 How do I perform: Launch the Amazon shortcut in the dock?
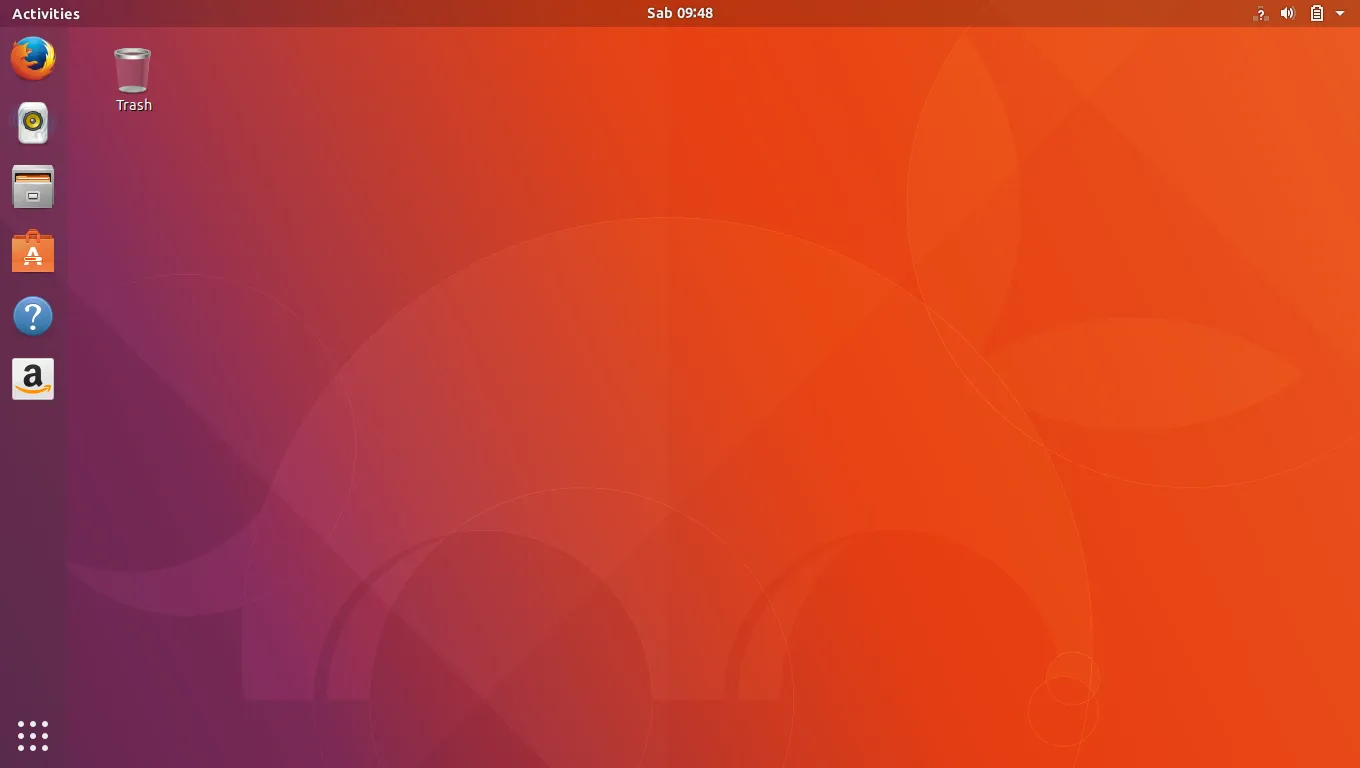click(x=33, y=379)
